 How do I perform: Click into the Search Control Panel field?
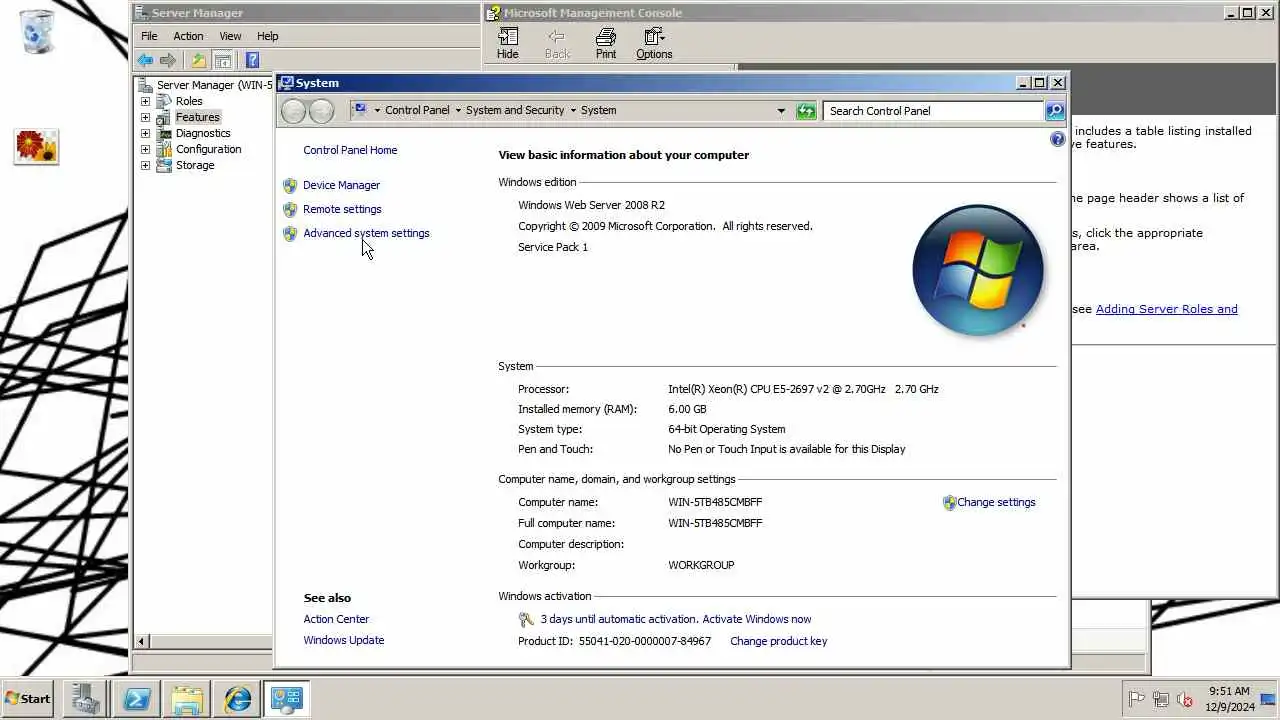(x=934, y=111)
